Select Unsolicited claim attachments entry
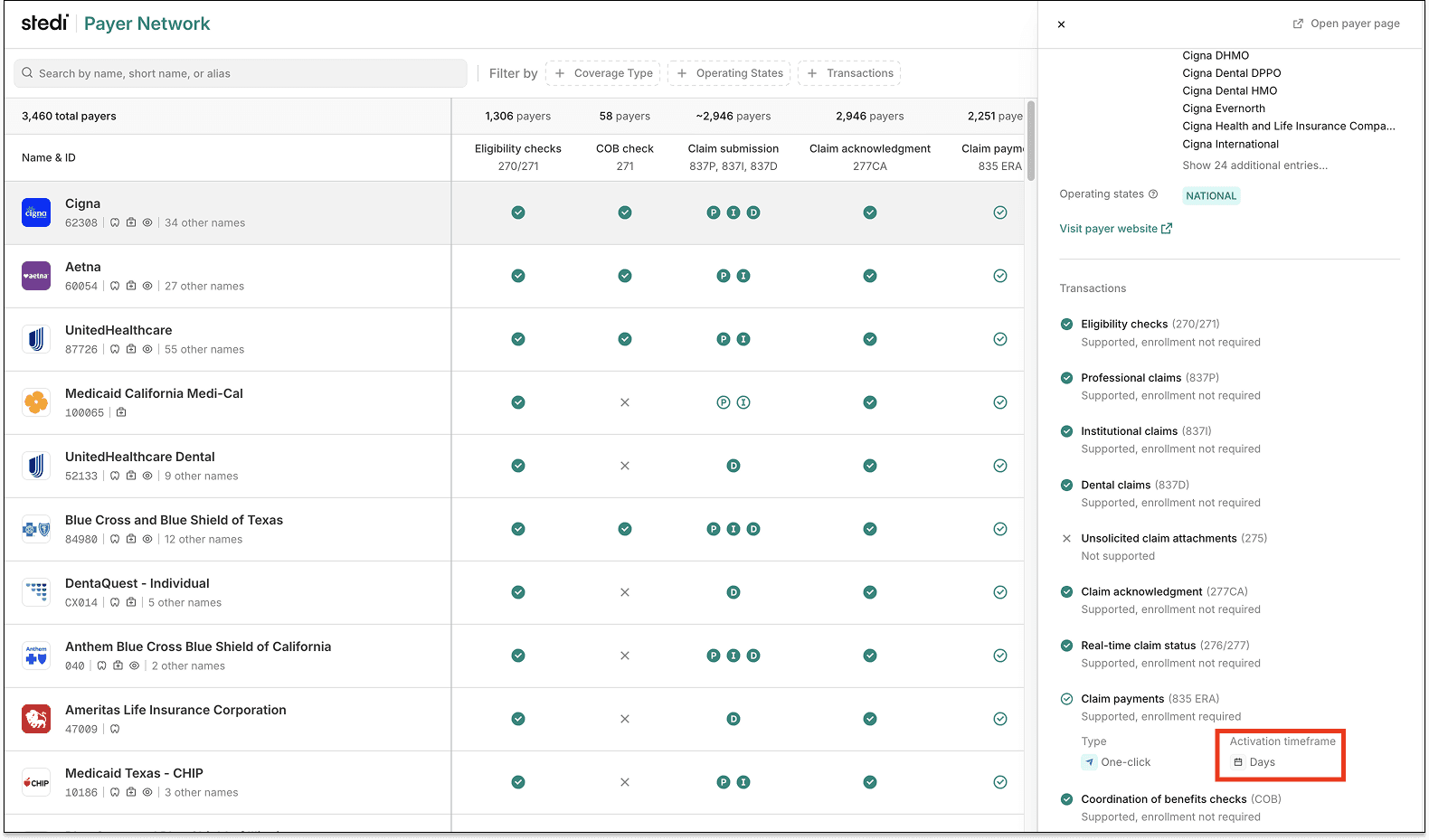The height and width of the screenshot is (840, 1429). pos(1174,538)
